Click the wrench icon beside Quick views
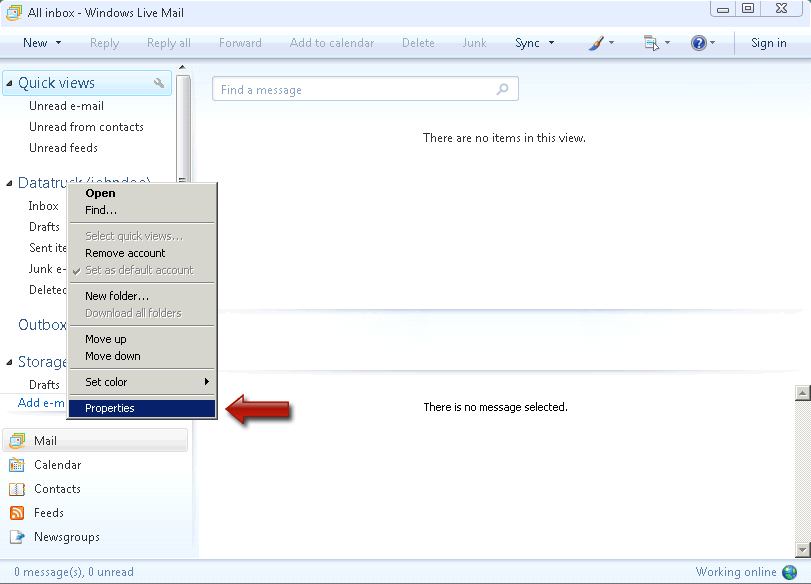 (159, 83)
